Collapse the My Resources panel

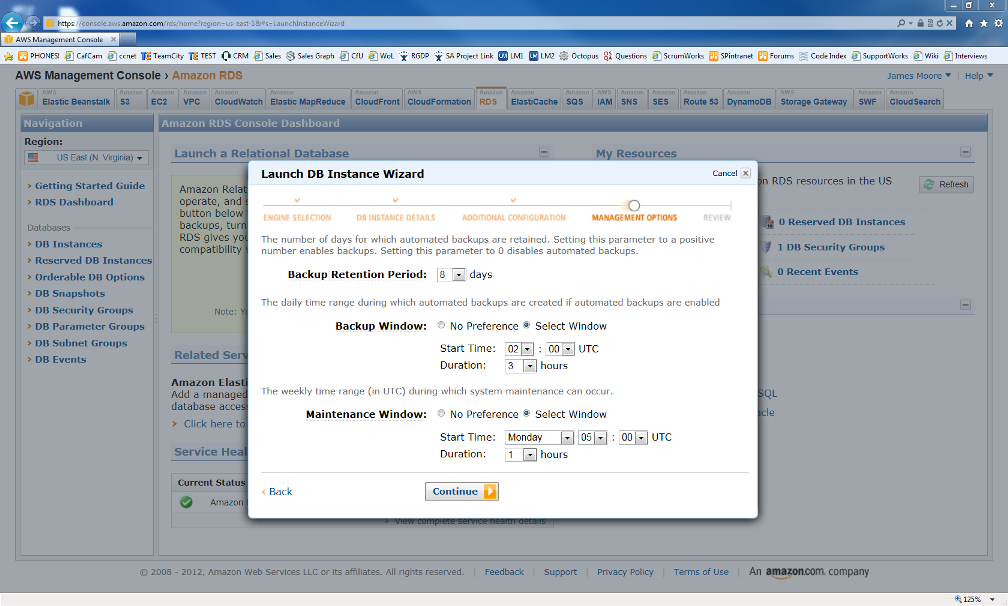(965, 152)
